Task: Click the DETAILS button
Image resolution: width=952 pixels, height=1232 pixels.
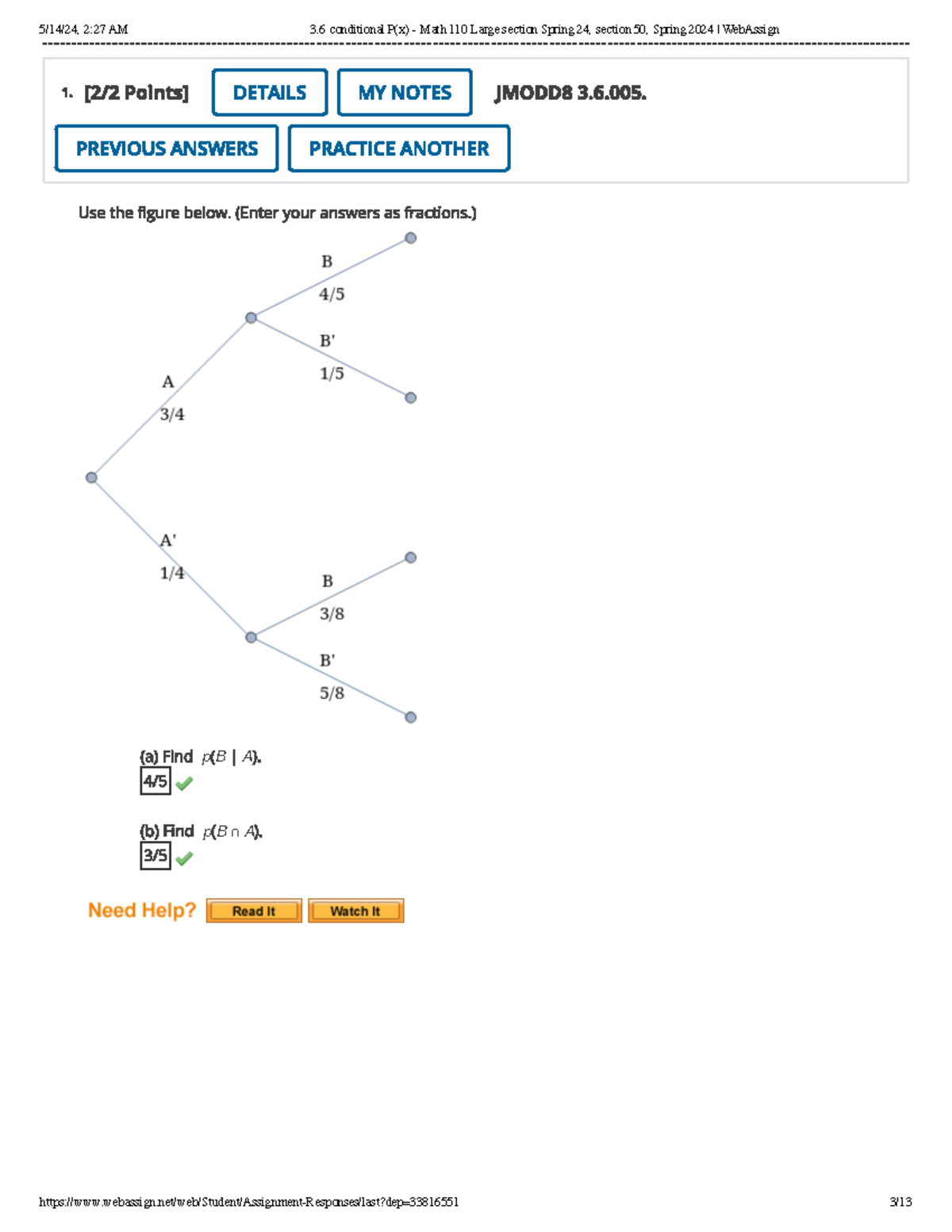Action: 269,92
